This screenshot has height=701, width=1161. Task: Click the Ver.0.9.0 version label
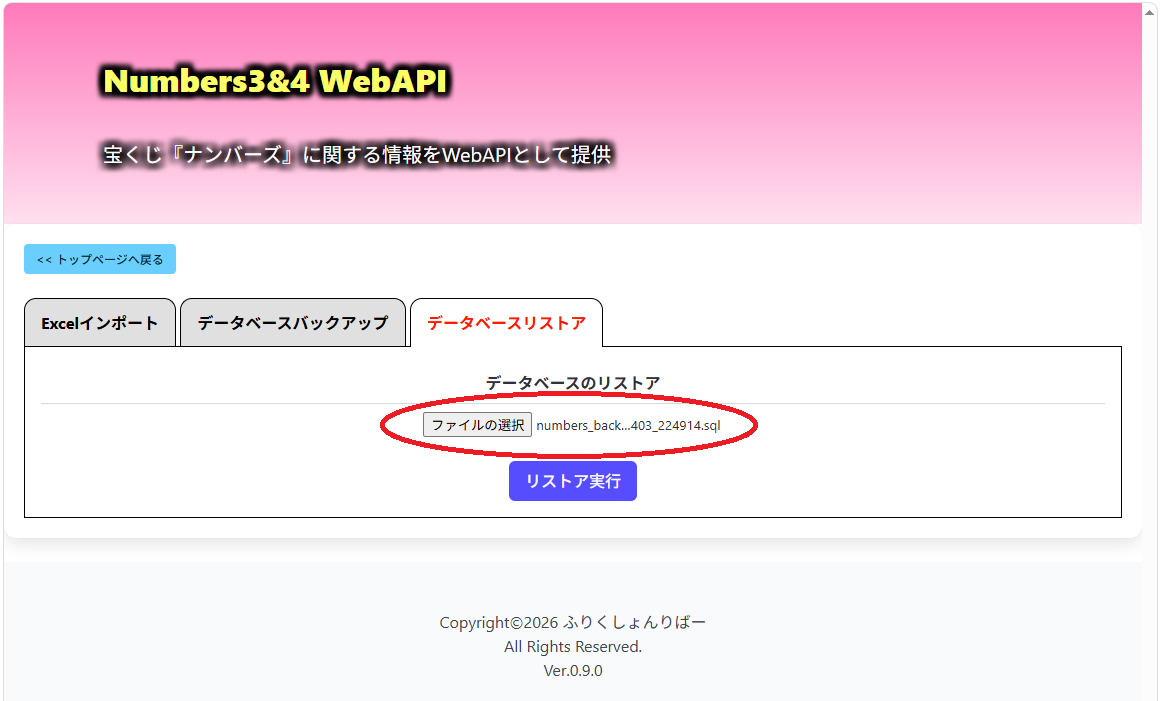[572, 671]
